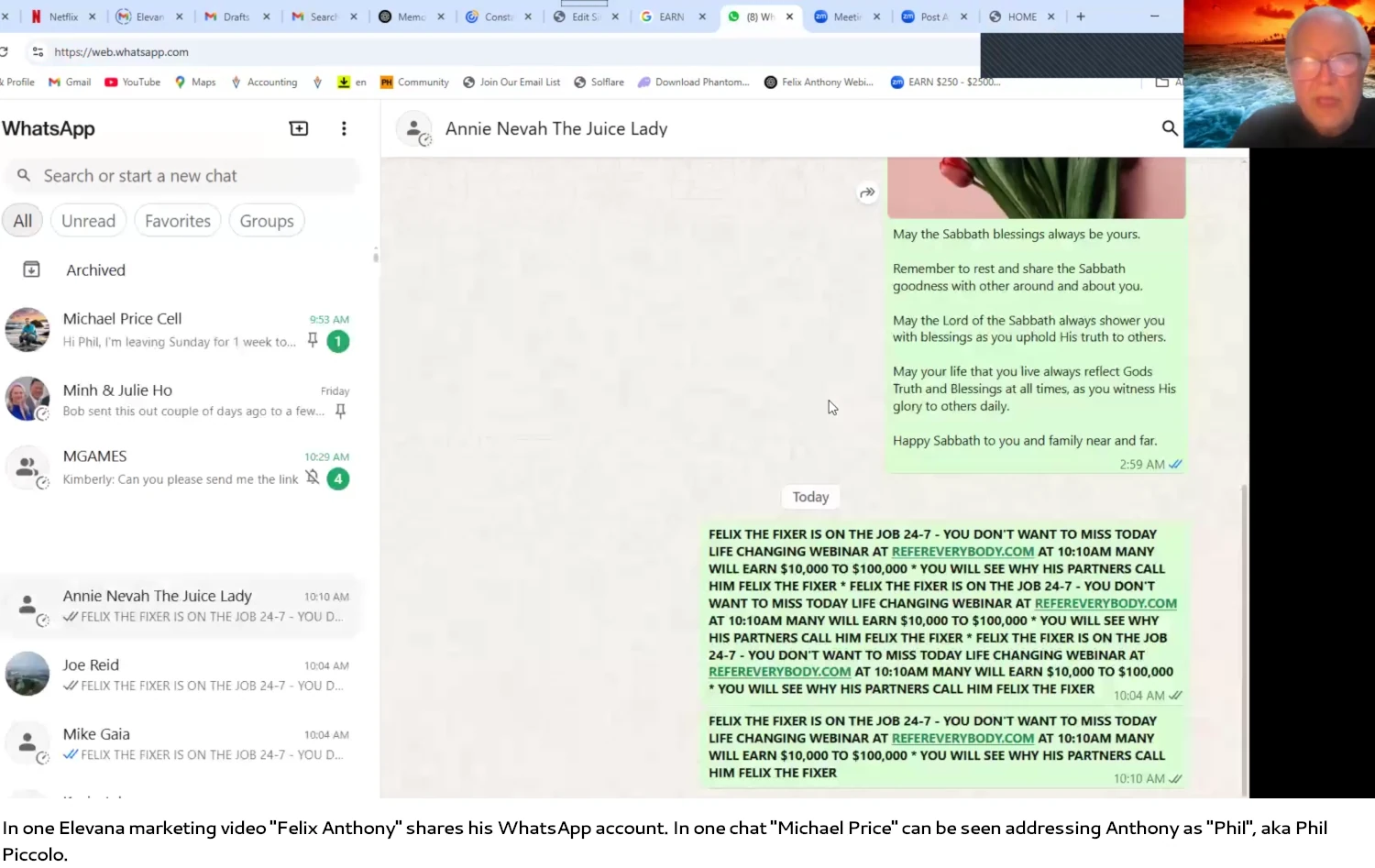Open the EARN $250 - $2500 bookmark
Image resolution: width=1375 pixels, height=868 pixels.
945,82
